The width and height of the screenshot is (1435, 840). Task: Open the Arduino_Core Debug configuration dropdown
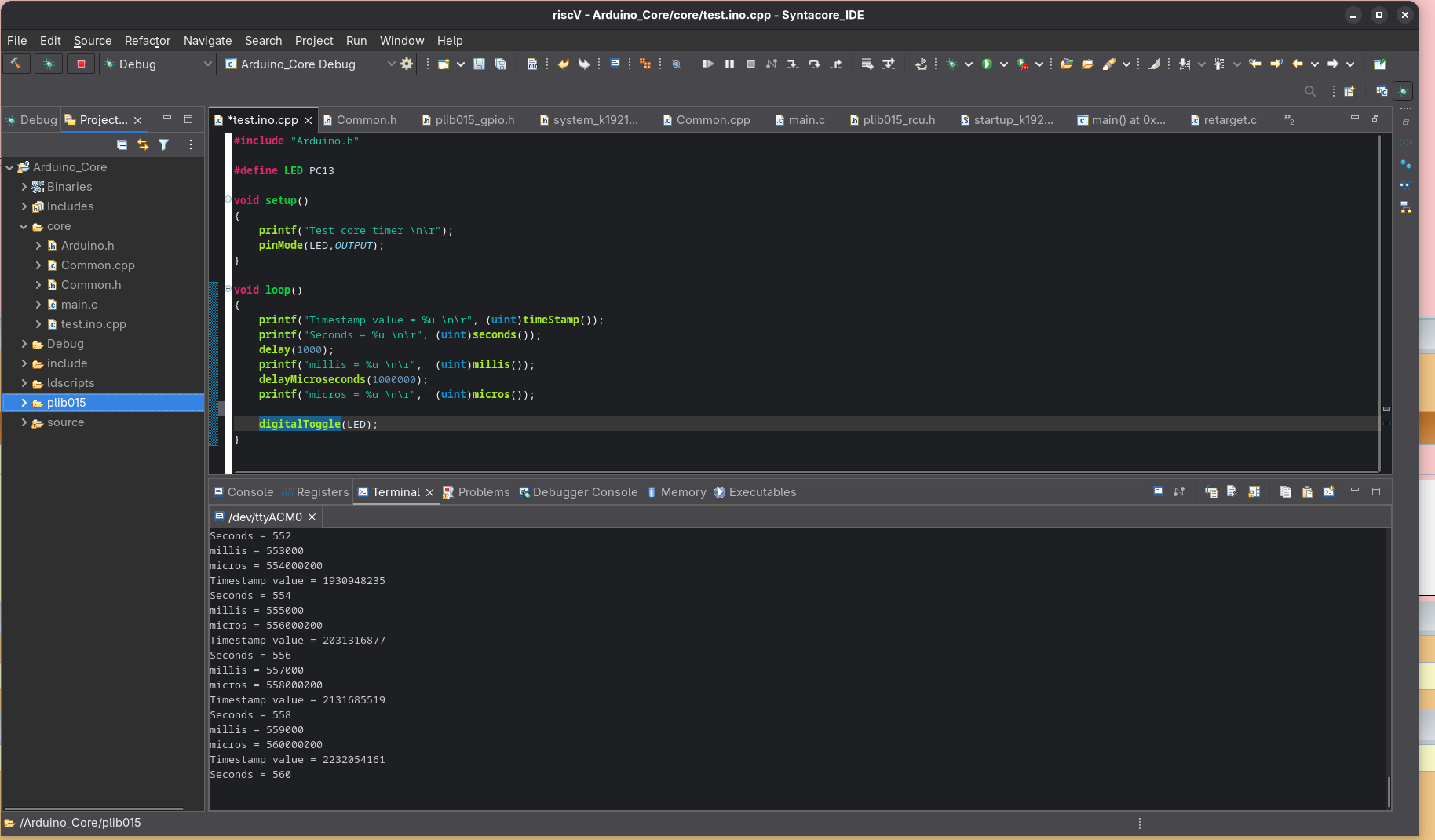click(x=391, y=64)
